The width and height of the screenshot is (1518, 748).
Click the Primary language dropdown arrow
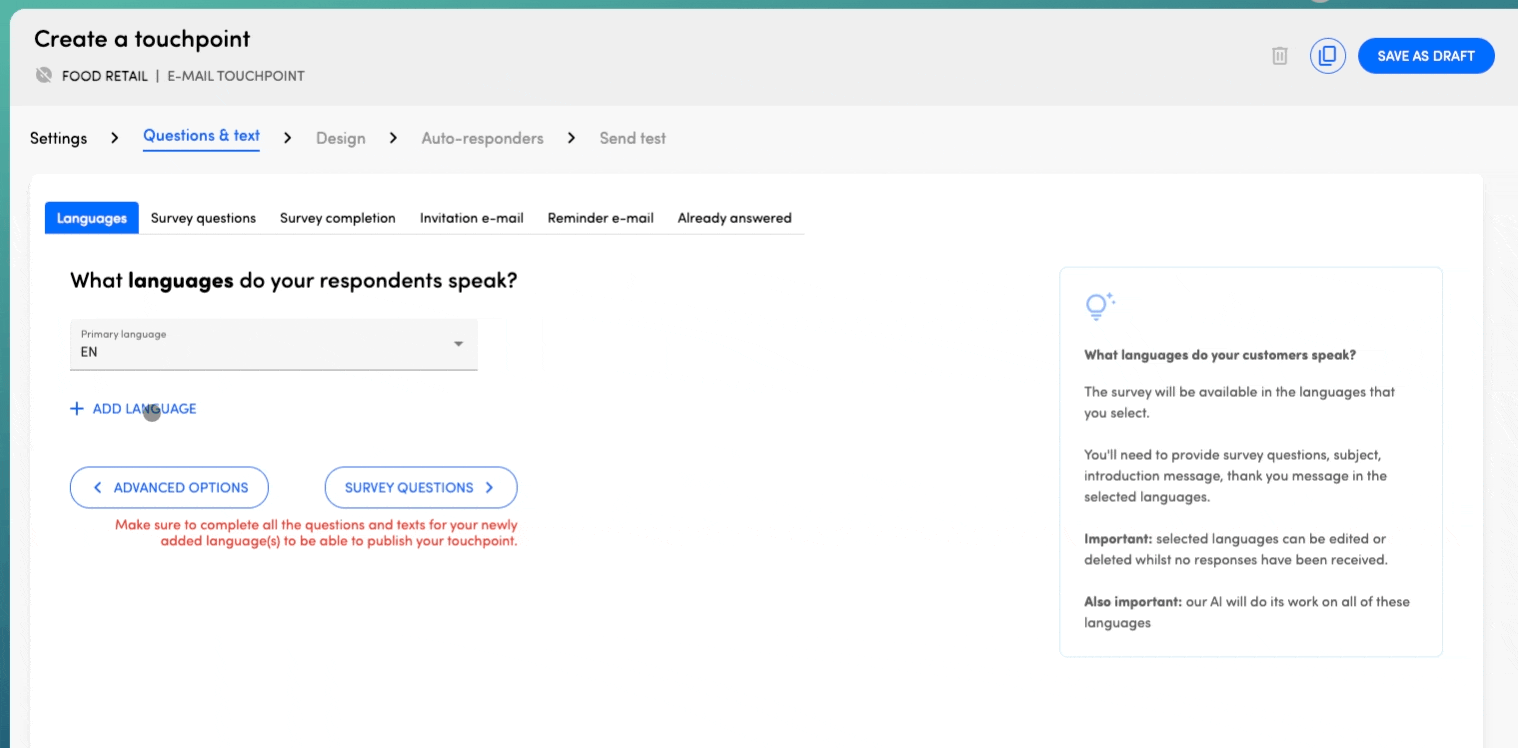[x=458, y=344]
